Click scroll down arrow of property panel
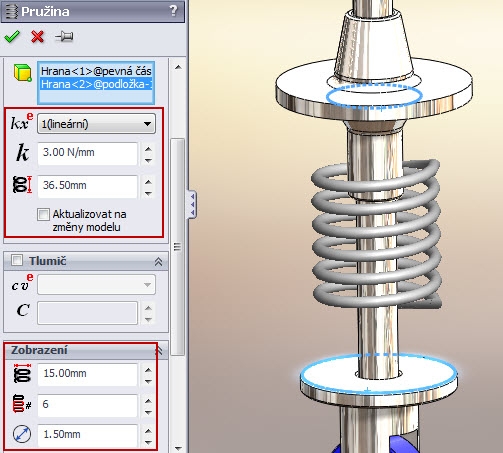 coord(178,448)
